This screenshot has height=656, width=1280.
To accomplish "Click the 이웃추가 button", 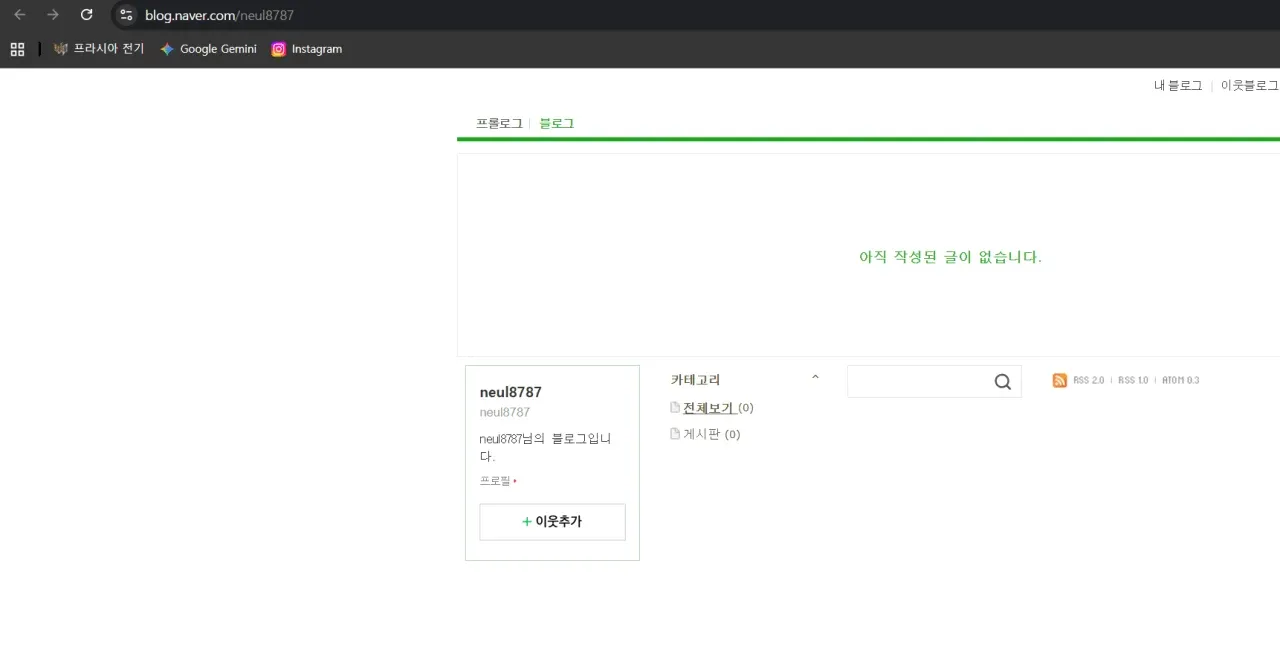I will pos(552,521).
